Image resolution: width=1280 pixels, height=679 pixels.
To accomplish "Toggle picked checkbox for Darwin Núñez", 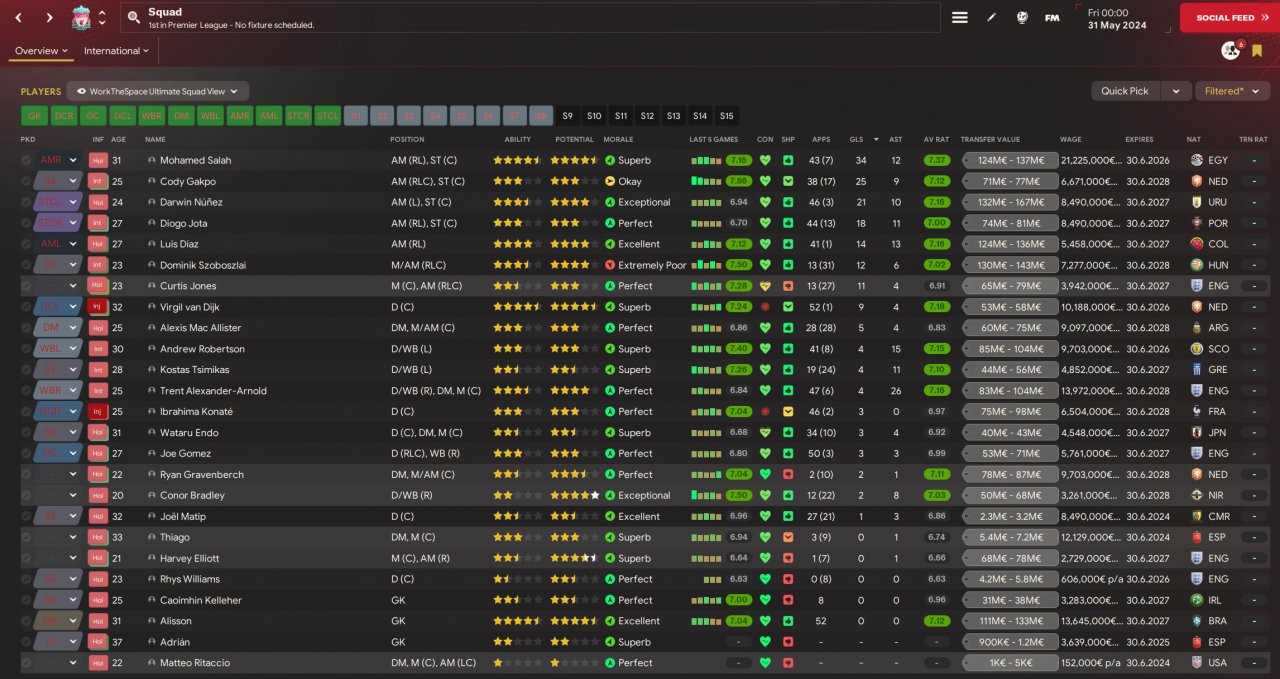I will [x=26, y=202].
